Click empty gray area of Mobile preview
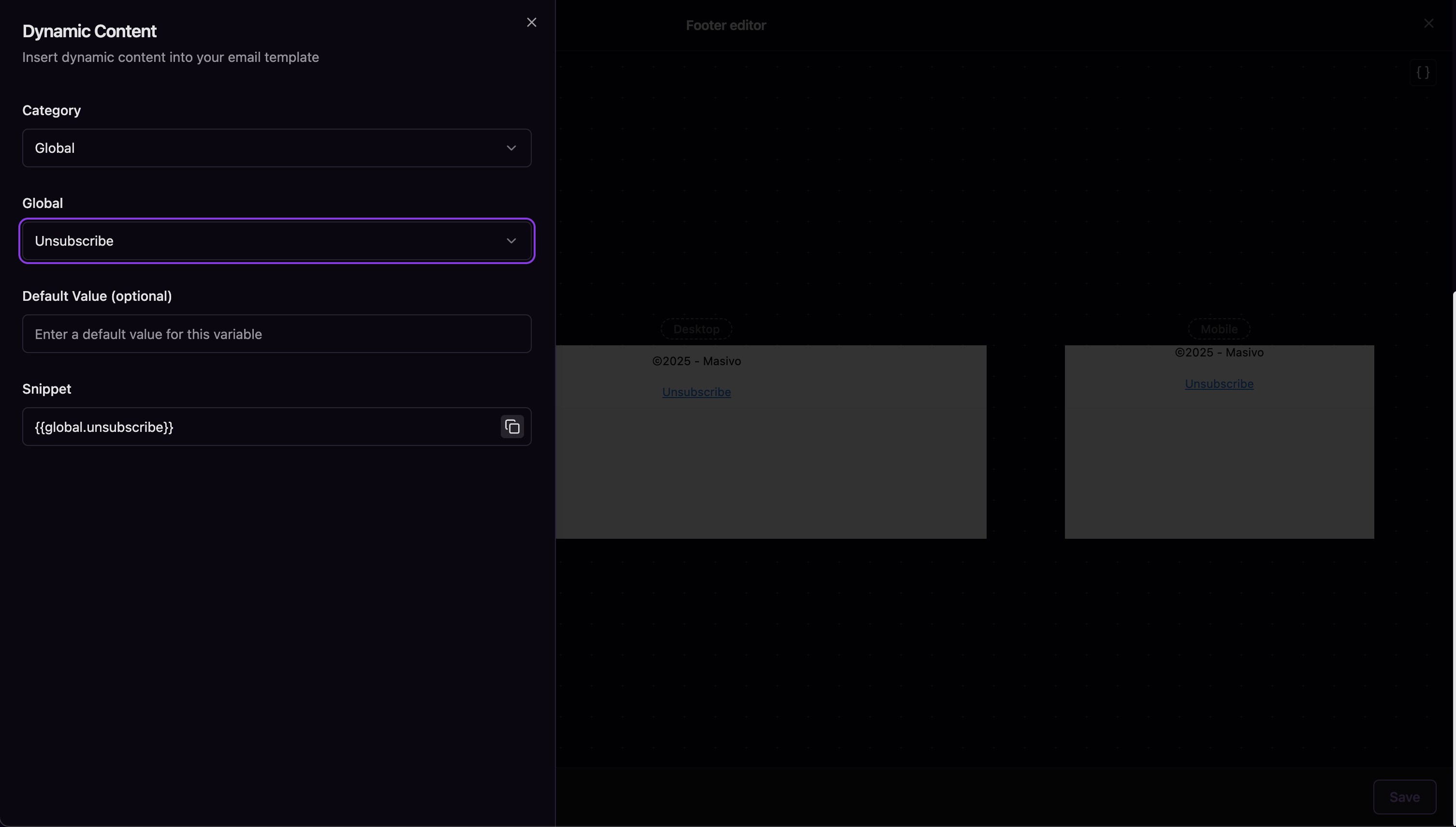This screenshot has width=1456, height=827. click(x=1219, y=472)
